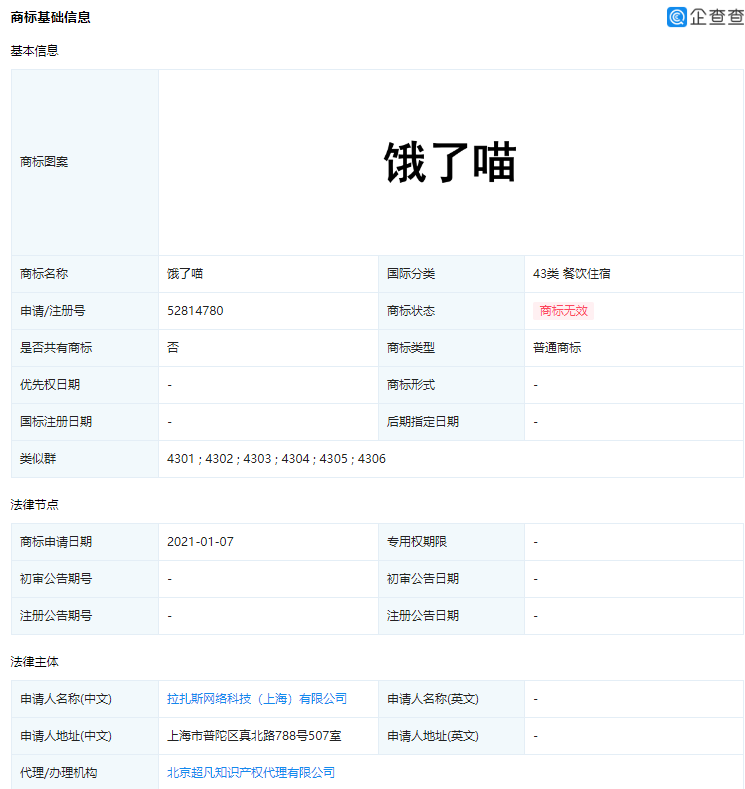The image size is (745, 789).
Task: Click the 基本信息 section title
Action: click(35, 50)
